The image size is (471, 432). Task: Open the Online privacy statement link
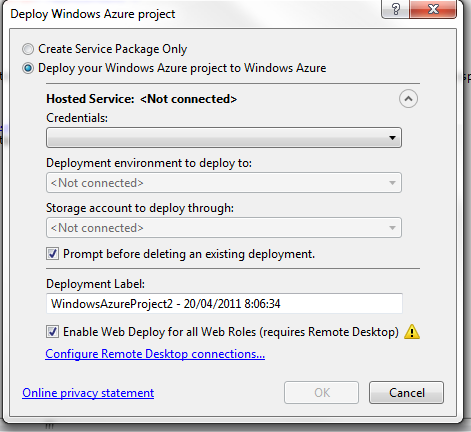tap(88, 393)
